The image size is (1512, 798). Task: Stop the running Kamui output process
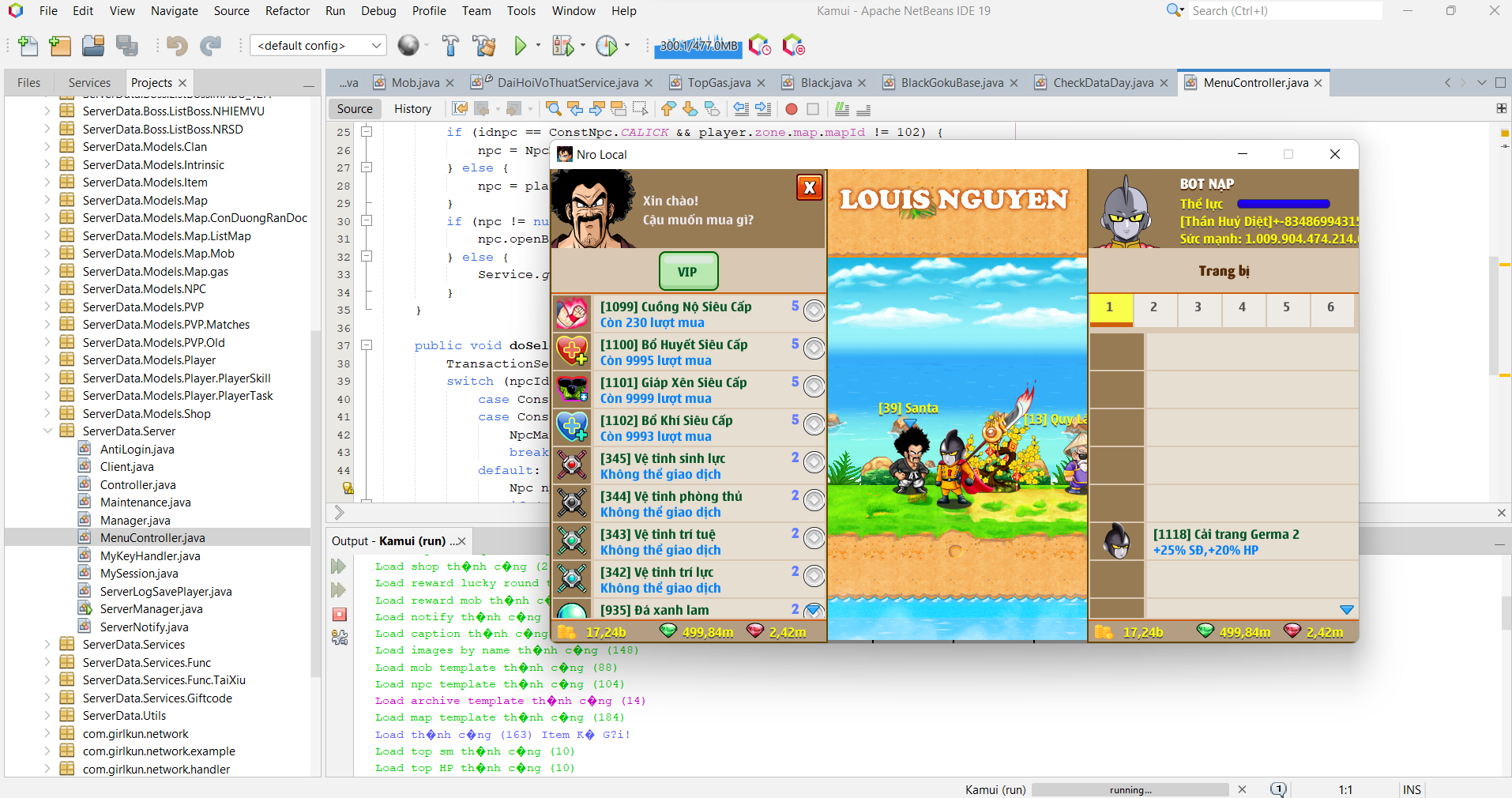click(x=340, y=615)
